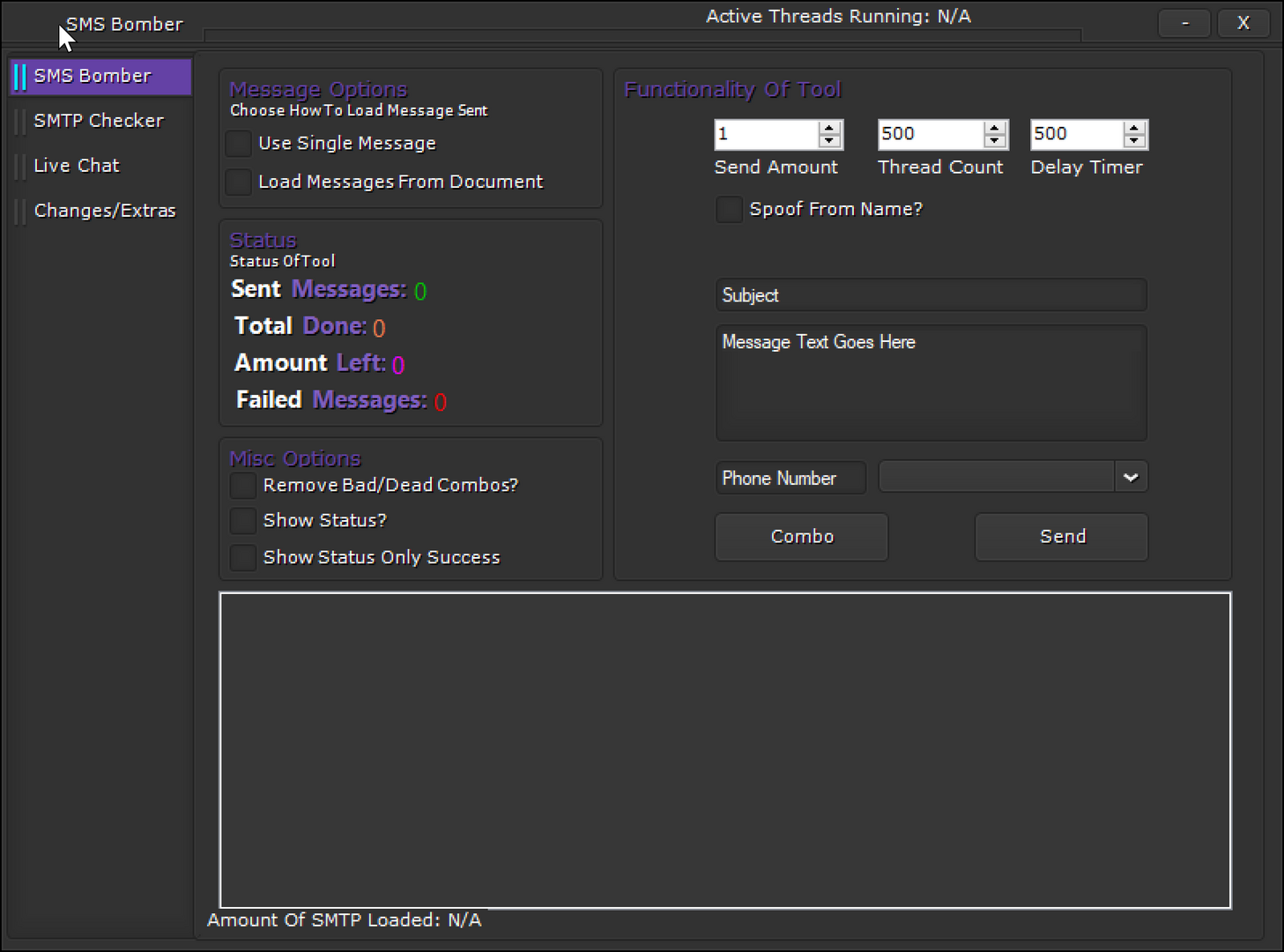Image resolution: width=1284 pixels, height=952 pixels.
Task: Check Show Status Only Success
Action: tap(243, 558)
